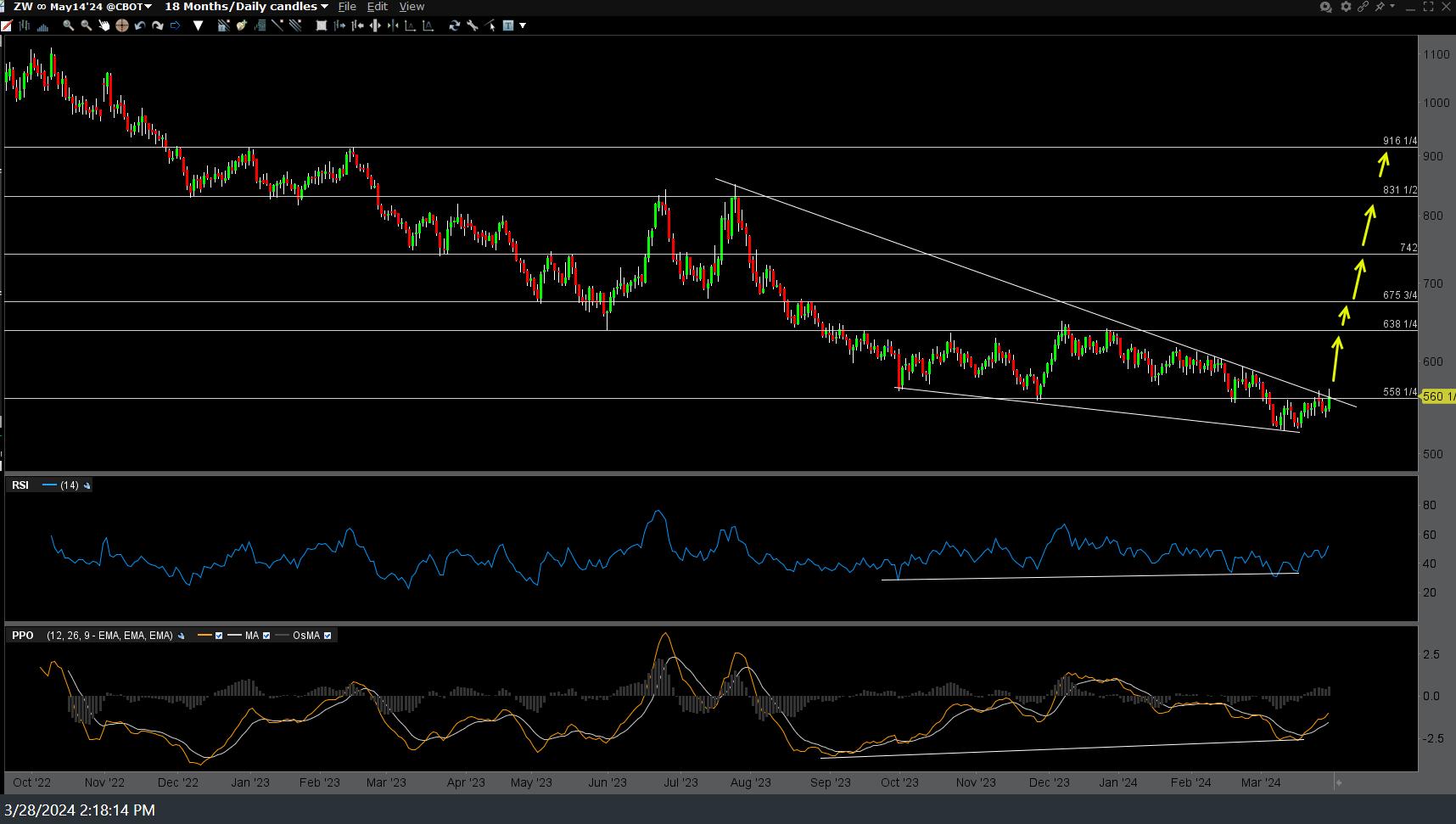Click the Redo arrow on the toolbar
The width and height of the screenshot is (1456, 824).
[x=158, y=25]
